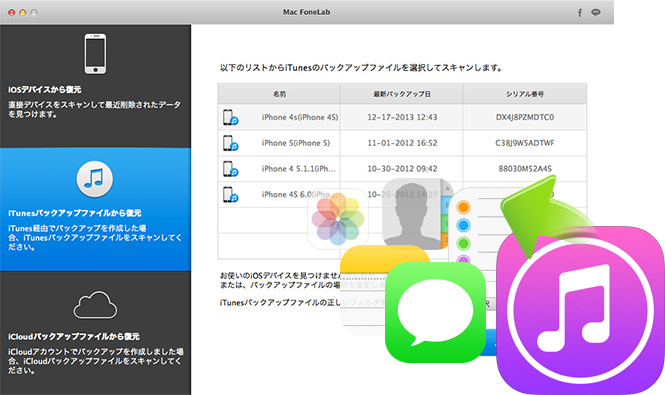Click the macOS minimize window button
Image resolution: width=665 pixels, height=395 pixels.
(x=23, y=13)
